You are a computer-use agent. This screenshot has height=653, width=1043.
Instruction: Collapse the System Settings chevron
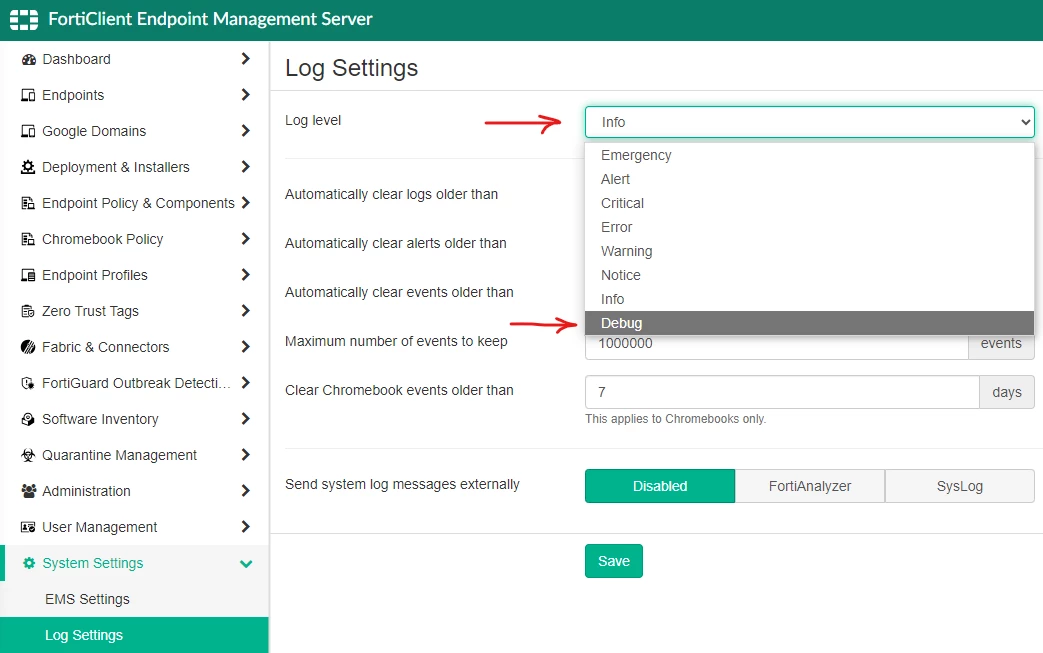pos(246,564)
